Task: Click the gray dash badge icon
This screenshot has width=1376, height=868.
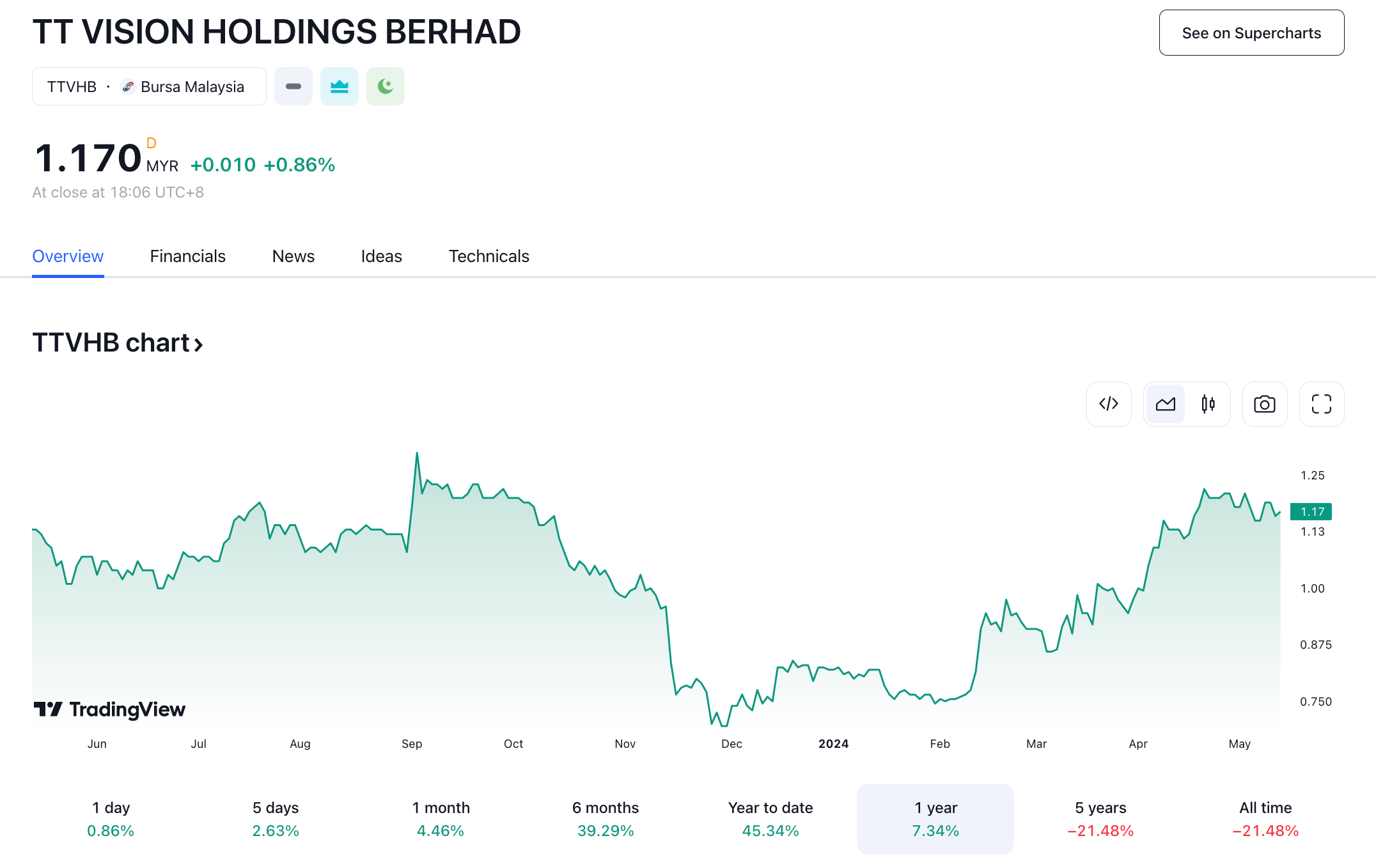Action: (x=293, y=86)
